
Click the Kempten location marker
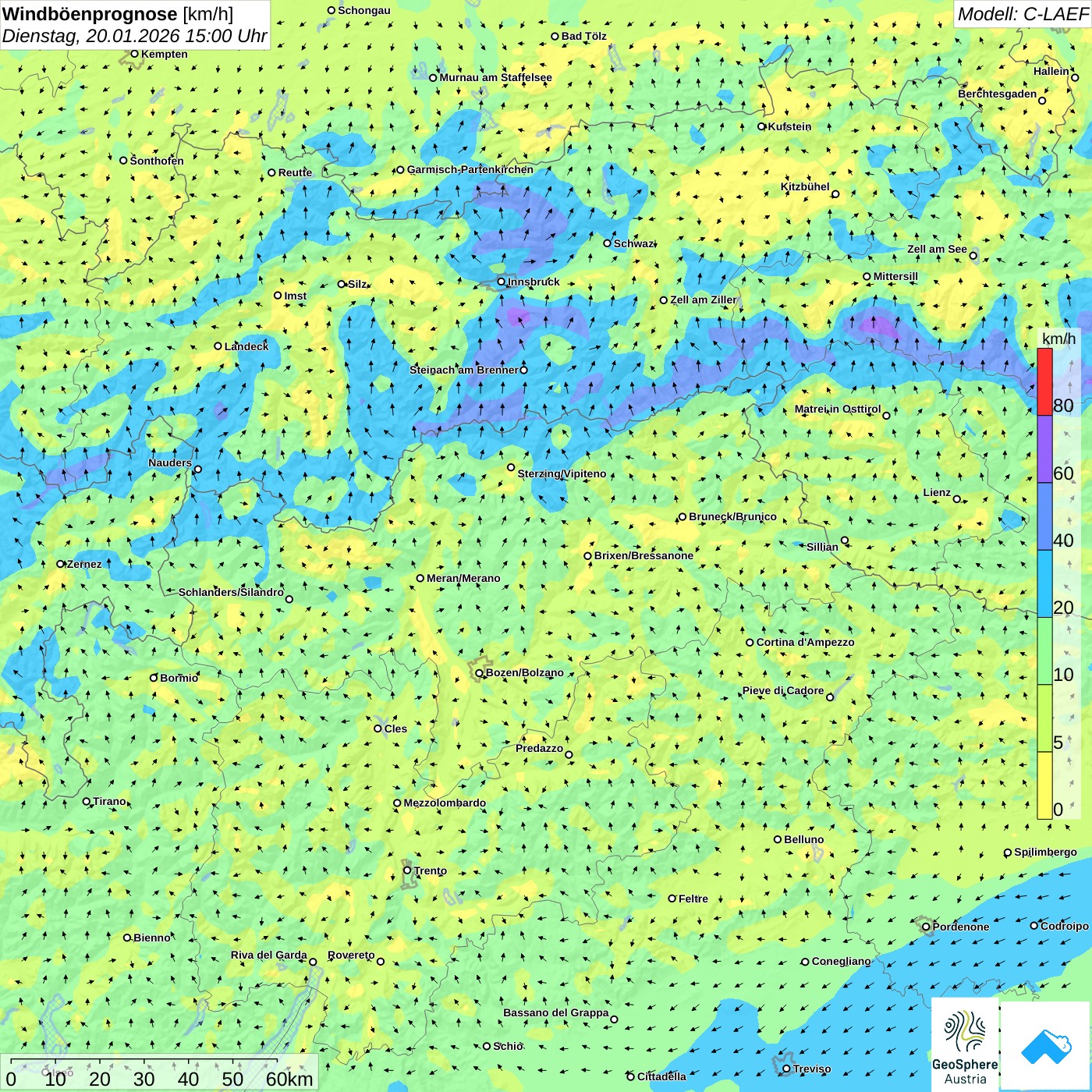click(134, 54)
